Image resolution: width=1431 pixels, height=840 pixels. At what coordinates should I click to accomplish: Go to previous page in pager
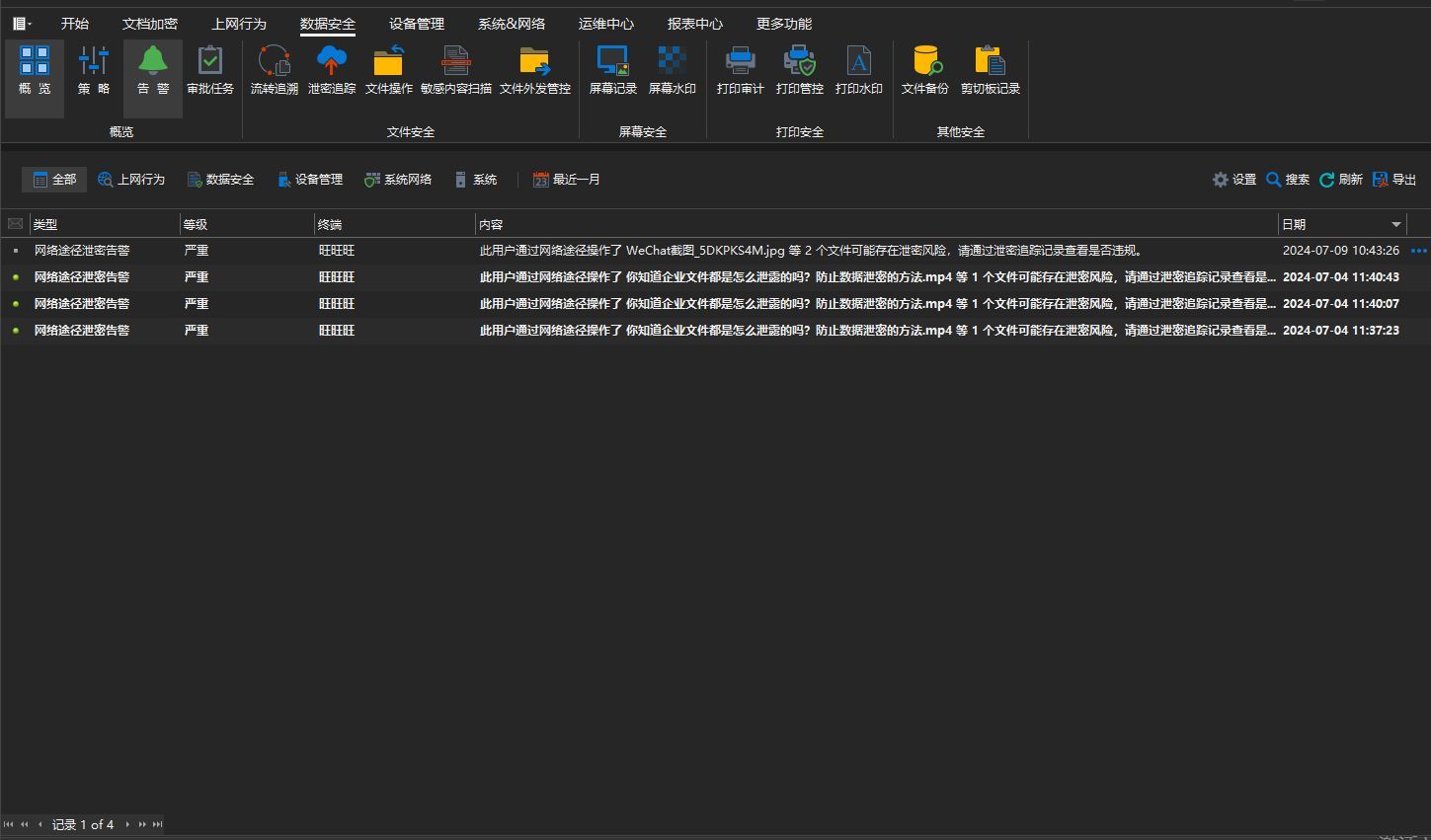pyautogui.click(x=25, y=824)
